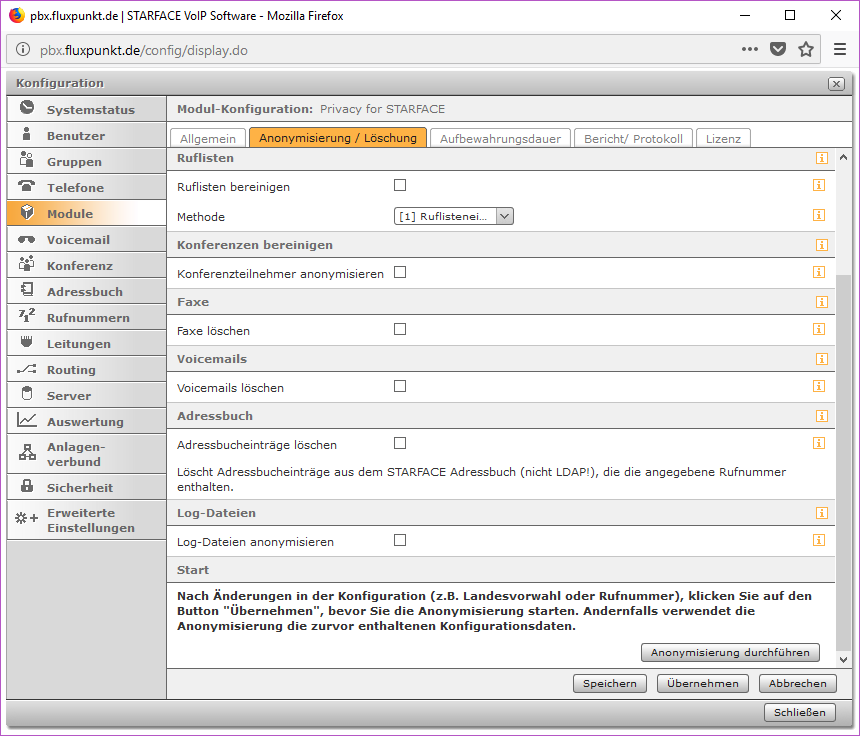Viewport: 860px width, 736px height.
Task: Go to the Gruppen section
Action: pyautogui.click(x=87, y=161)
